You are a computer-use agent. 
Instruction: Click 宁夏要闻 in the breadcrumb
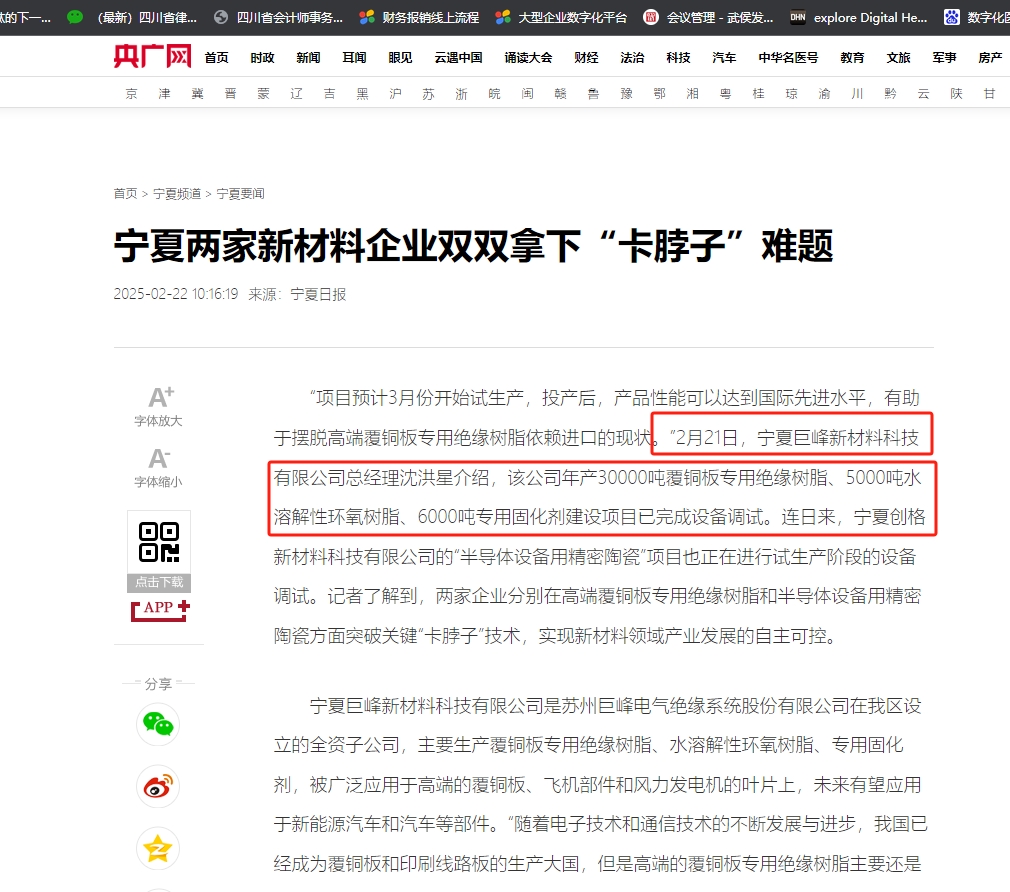(240, 193)
